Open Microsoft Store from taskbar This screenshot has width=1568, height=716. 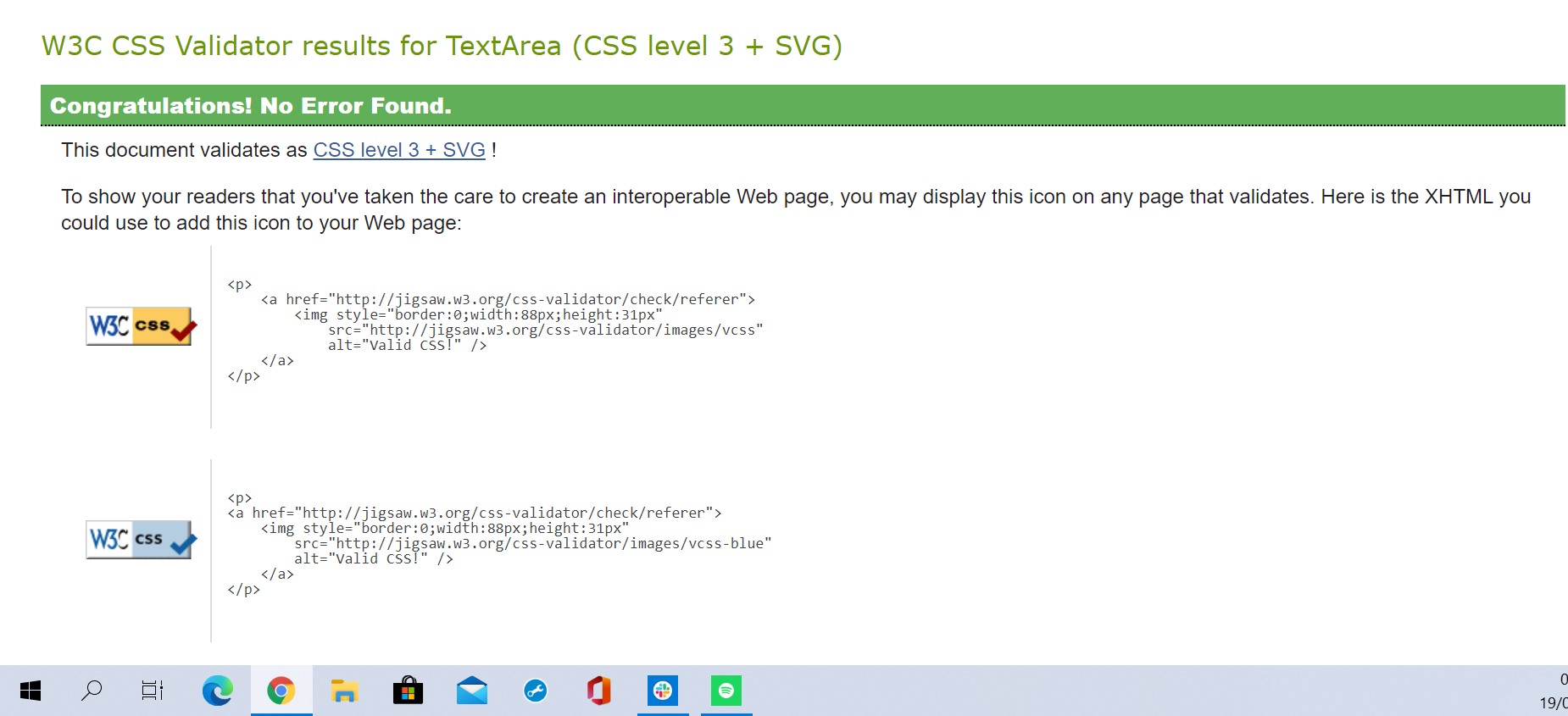click(409, 691)
